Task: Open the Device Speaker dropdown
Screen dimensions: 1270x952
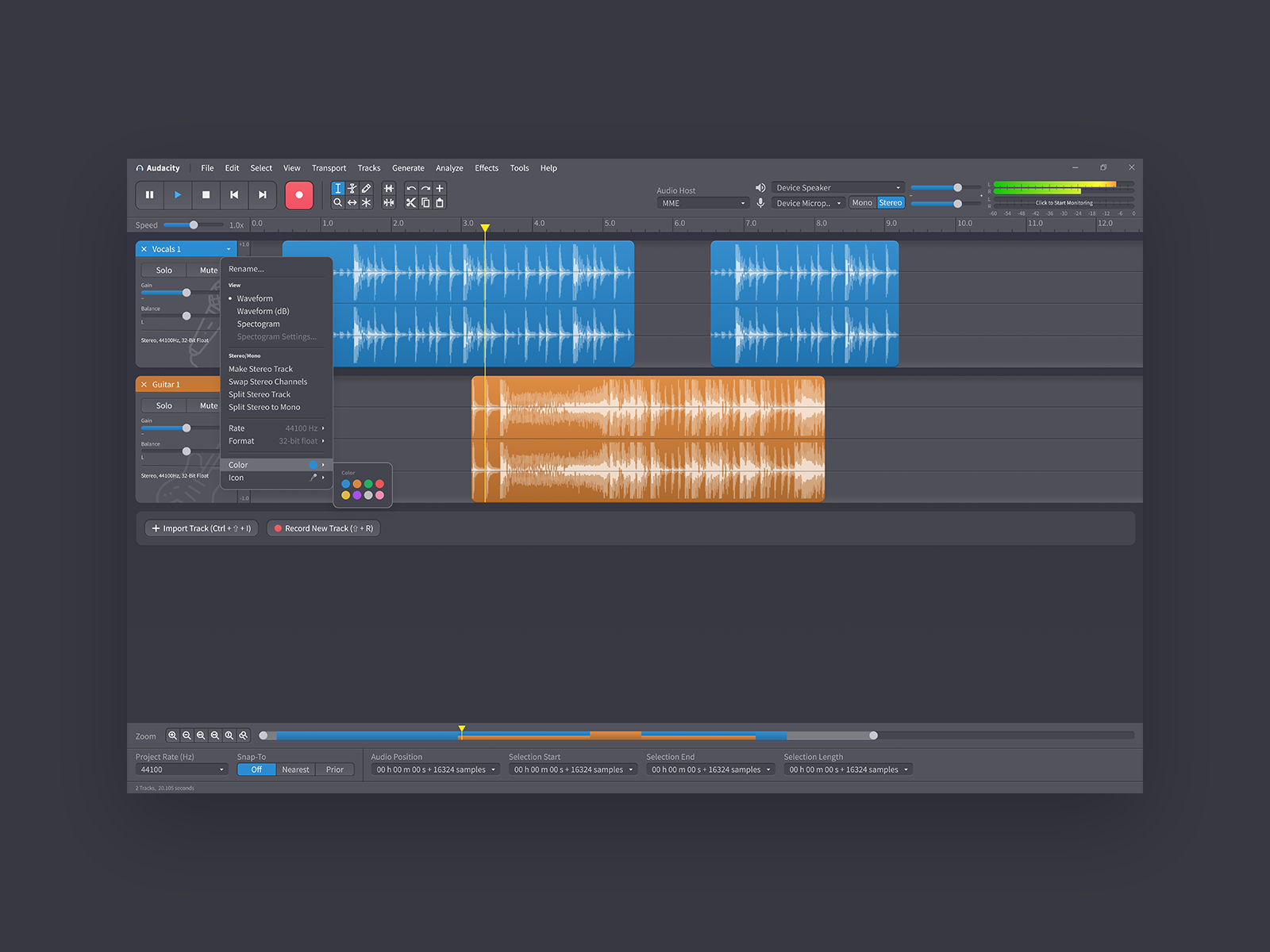Action: (838, 188)
